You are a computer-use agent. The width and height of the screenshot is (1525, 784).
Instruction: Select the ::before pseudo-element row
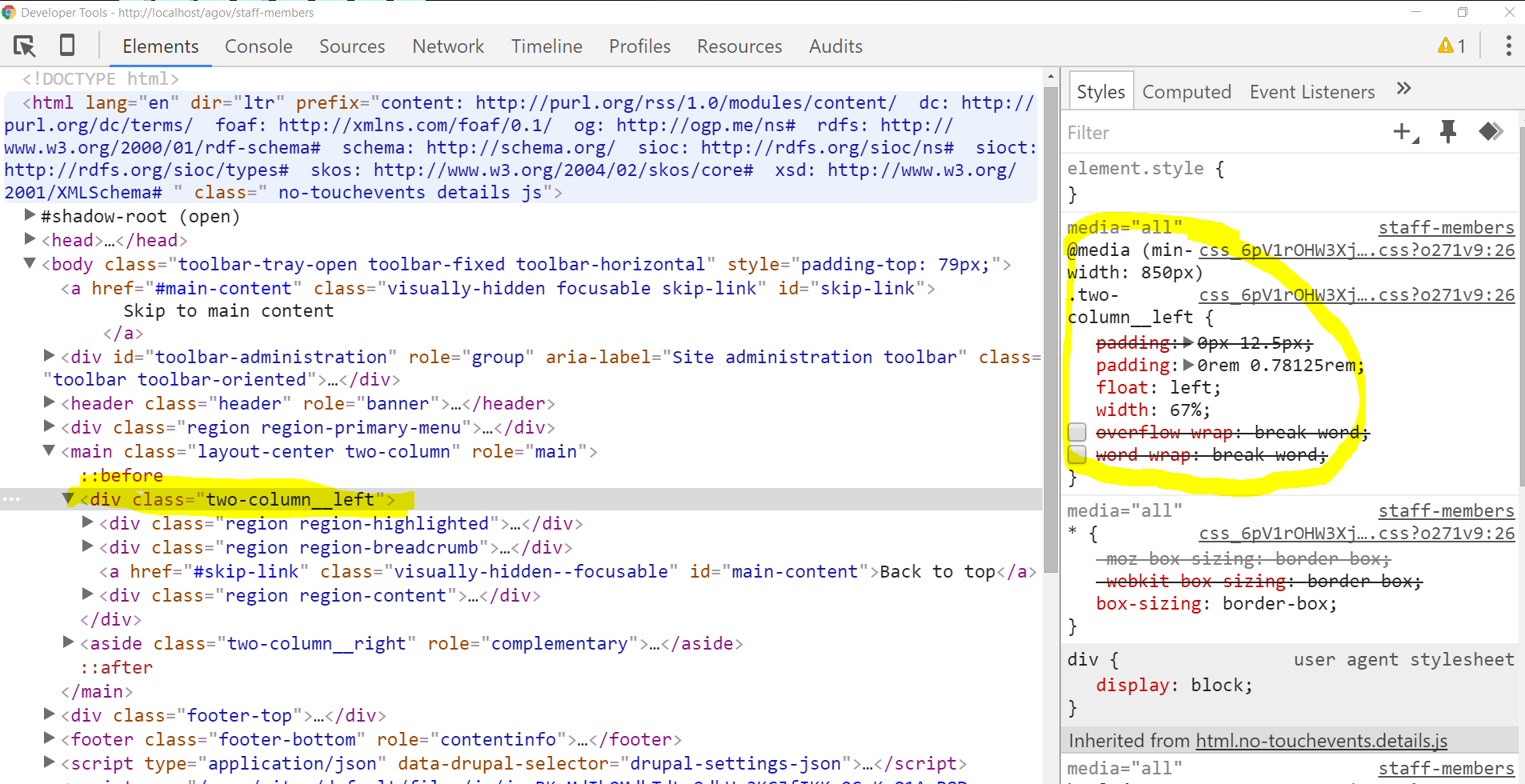[121, 475]
